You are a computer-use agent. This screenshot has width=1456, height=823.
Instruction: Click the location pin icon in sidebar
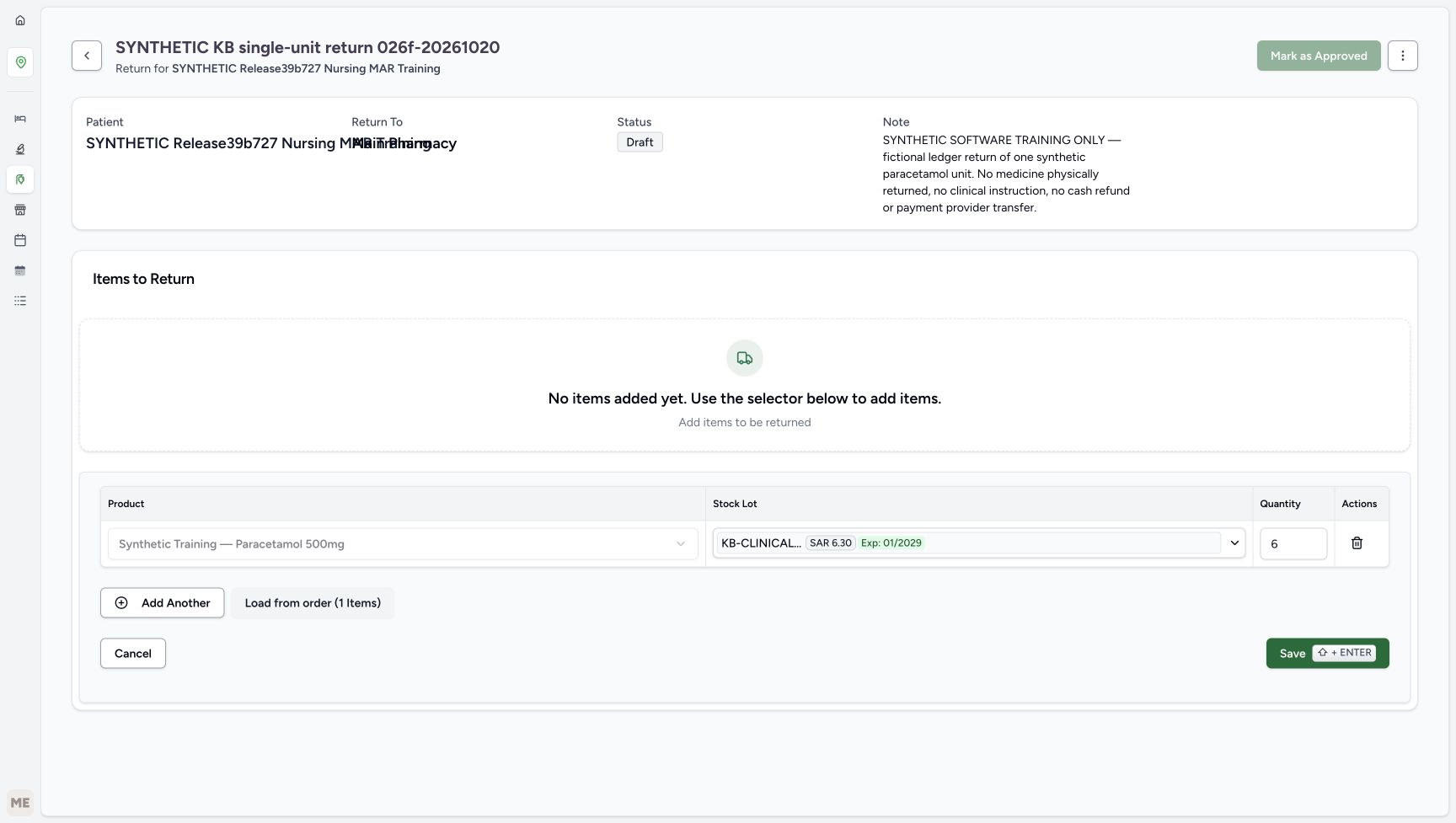(x=20, y=62)
